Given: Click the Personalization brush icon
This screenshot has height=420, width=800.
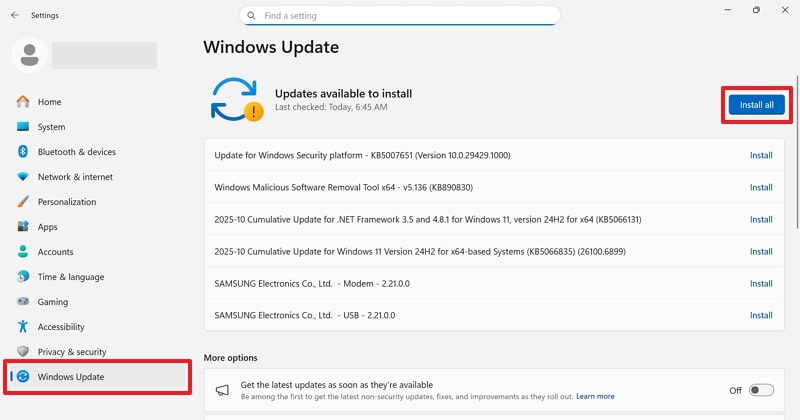Looking at the screenshot, I should click(22, 202).
